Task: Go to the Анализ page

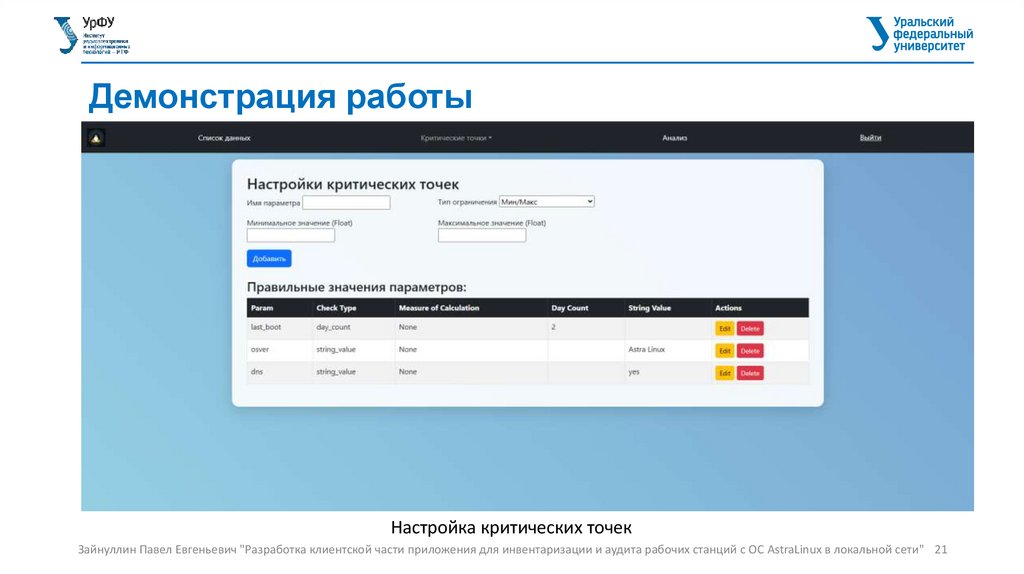Action: click(x=675, y=138)
